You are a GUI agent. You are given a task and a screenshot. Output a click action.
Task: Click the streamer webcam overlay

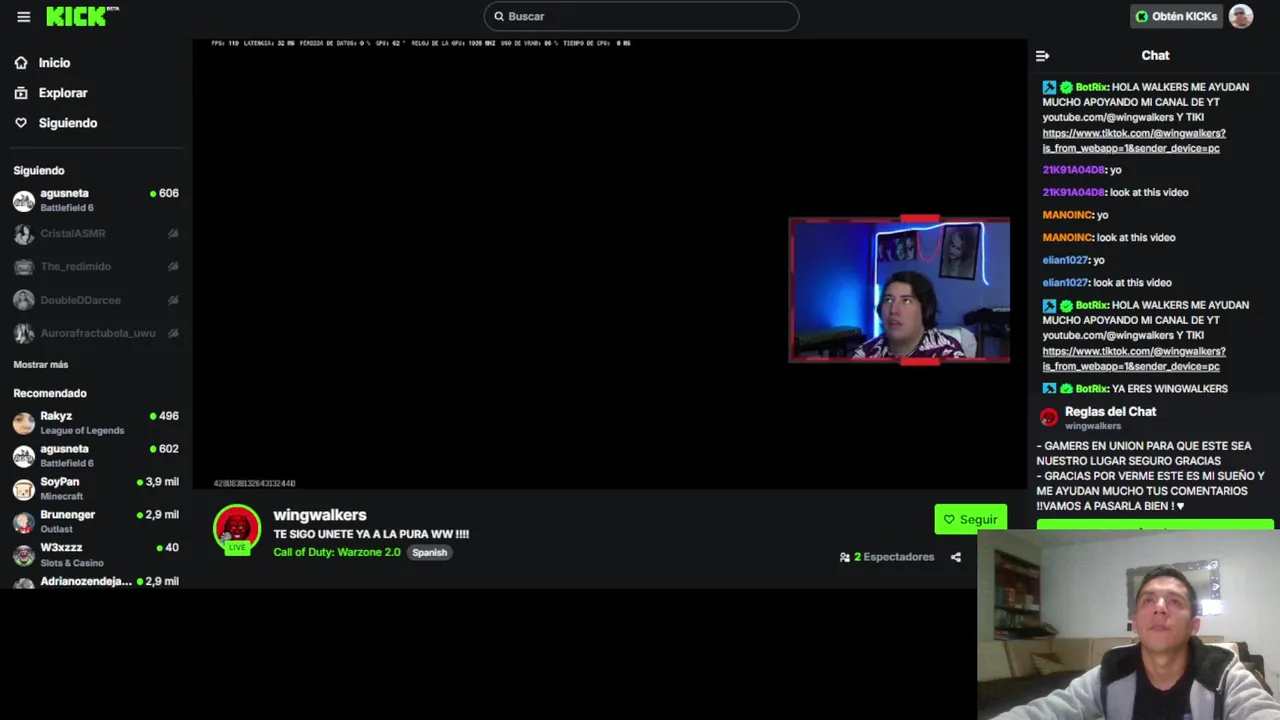click(899, 290)
